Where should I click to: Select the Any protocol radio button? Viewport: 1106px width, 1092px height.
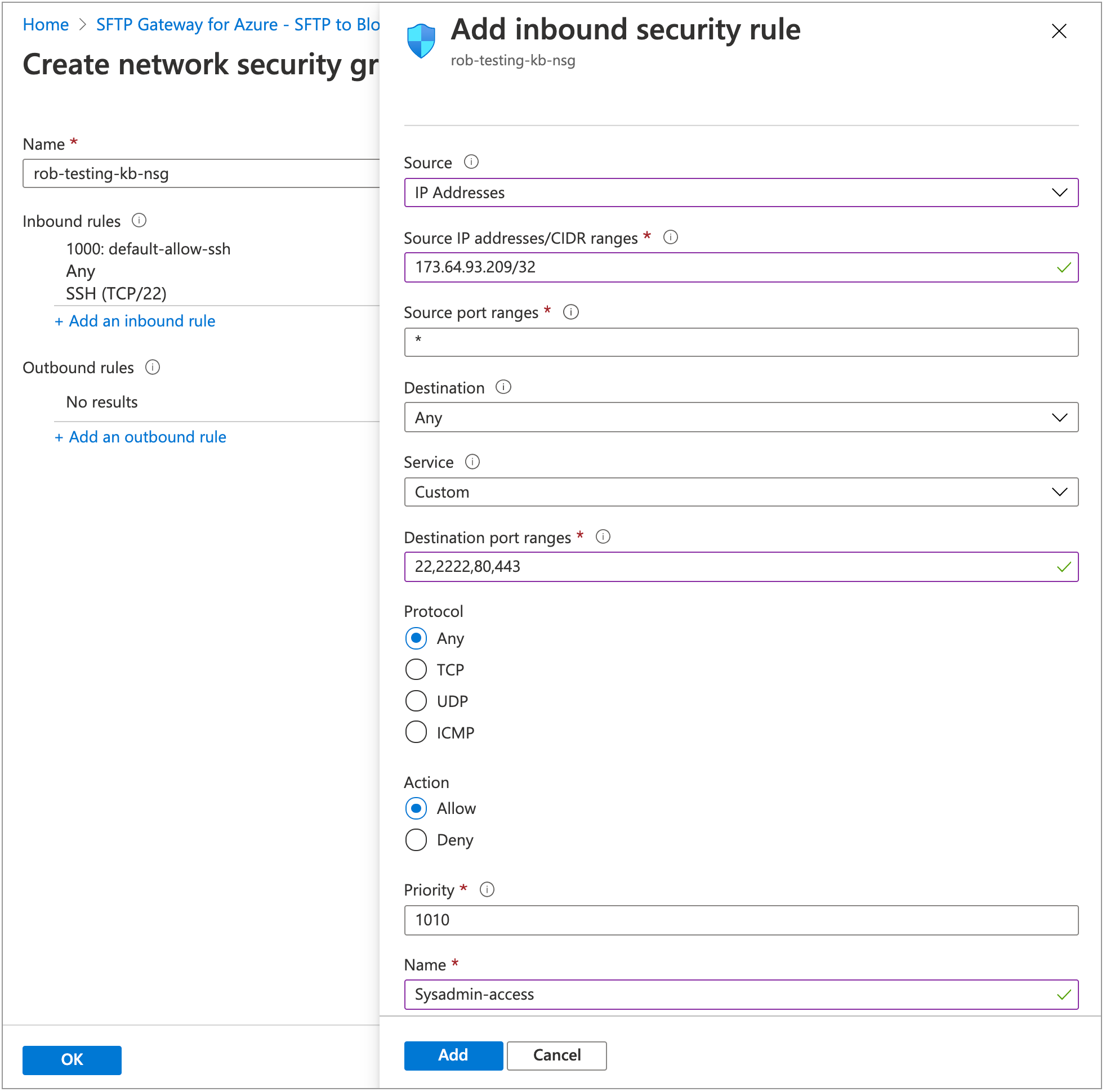[x=416, y=639]
